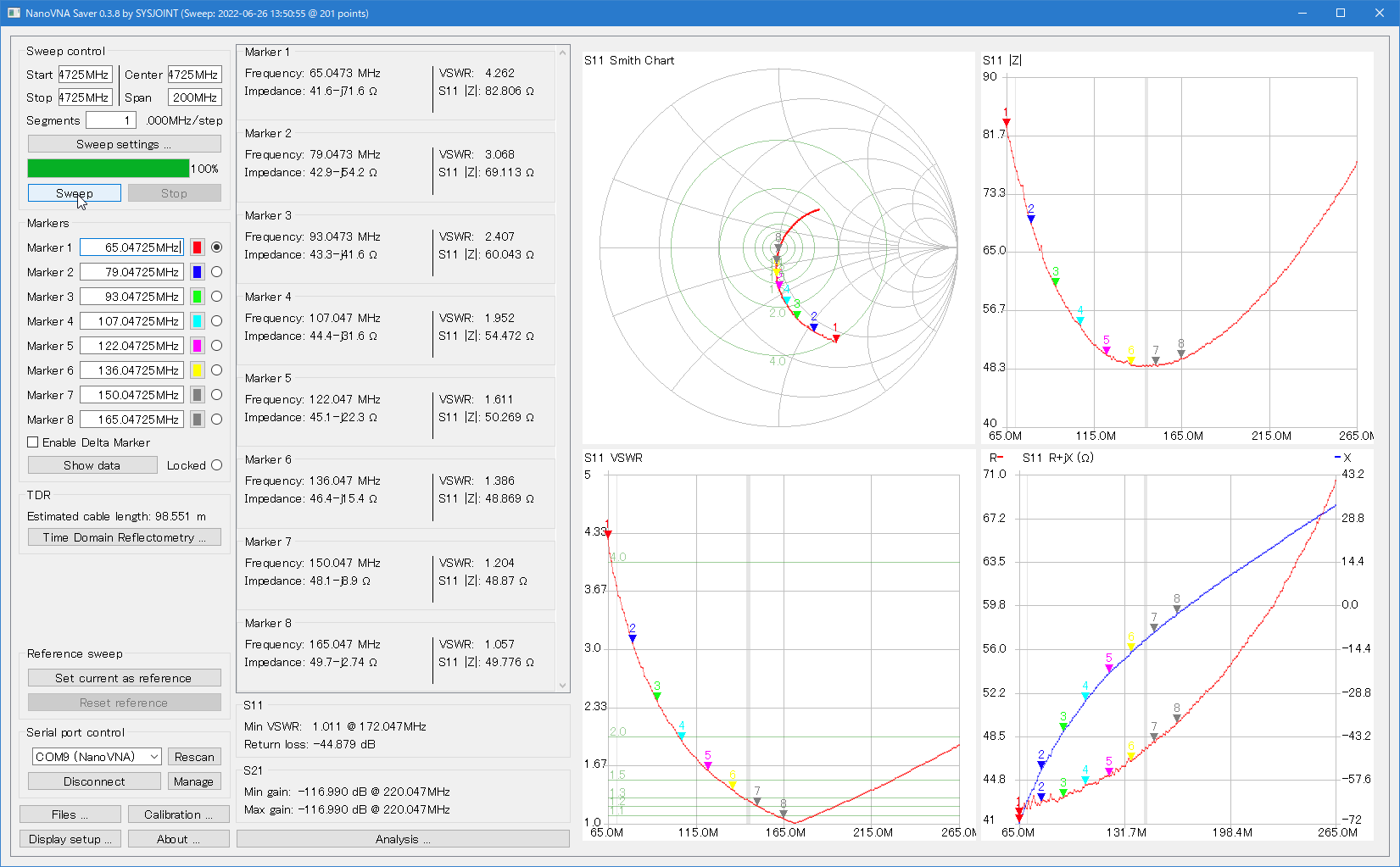Click the "Min VSWR: 1.011 @ 172.047MHz" text
Viewport: 1400px width, 867px height.
pos(335,726)
